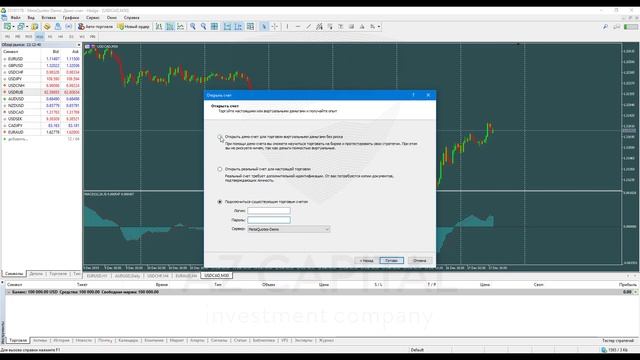Switch chart to candlesticks icon

click(x=169, y=27)
